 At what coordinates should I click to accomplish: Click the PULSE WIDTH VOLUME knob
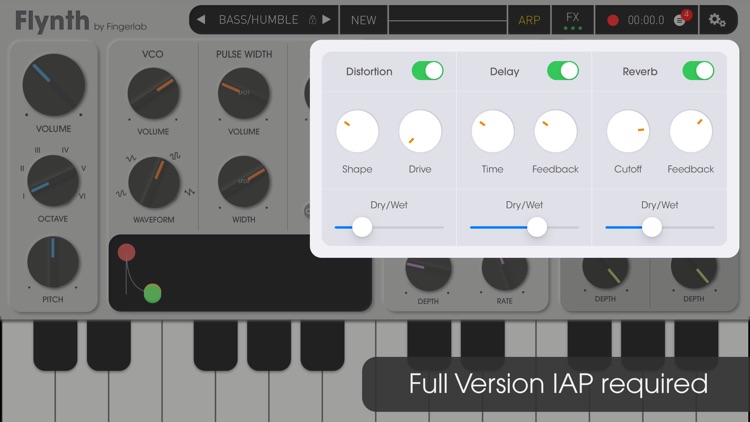pyautogui.click(x=243, y=93)
